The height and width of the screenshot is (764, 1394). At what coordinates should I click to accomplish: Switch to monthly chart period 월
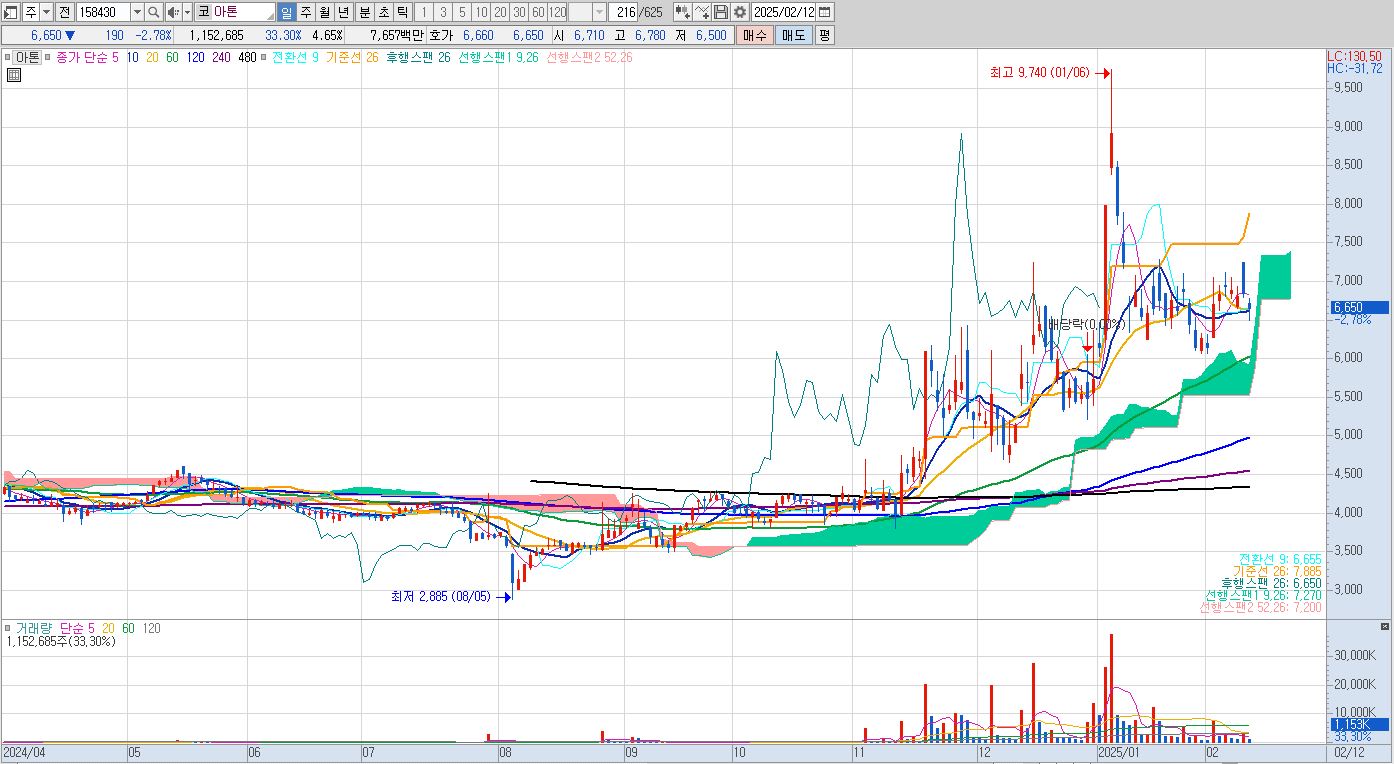click(324, 12)
